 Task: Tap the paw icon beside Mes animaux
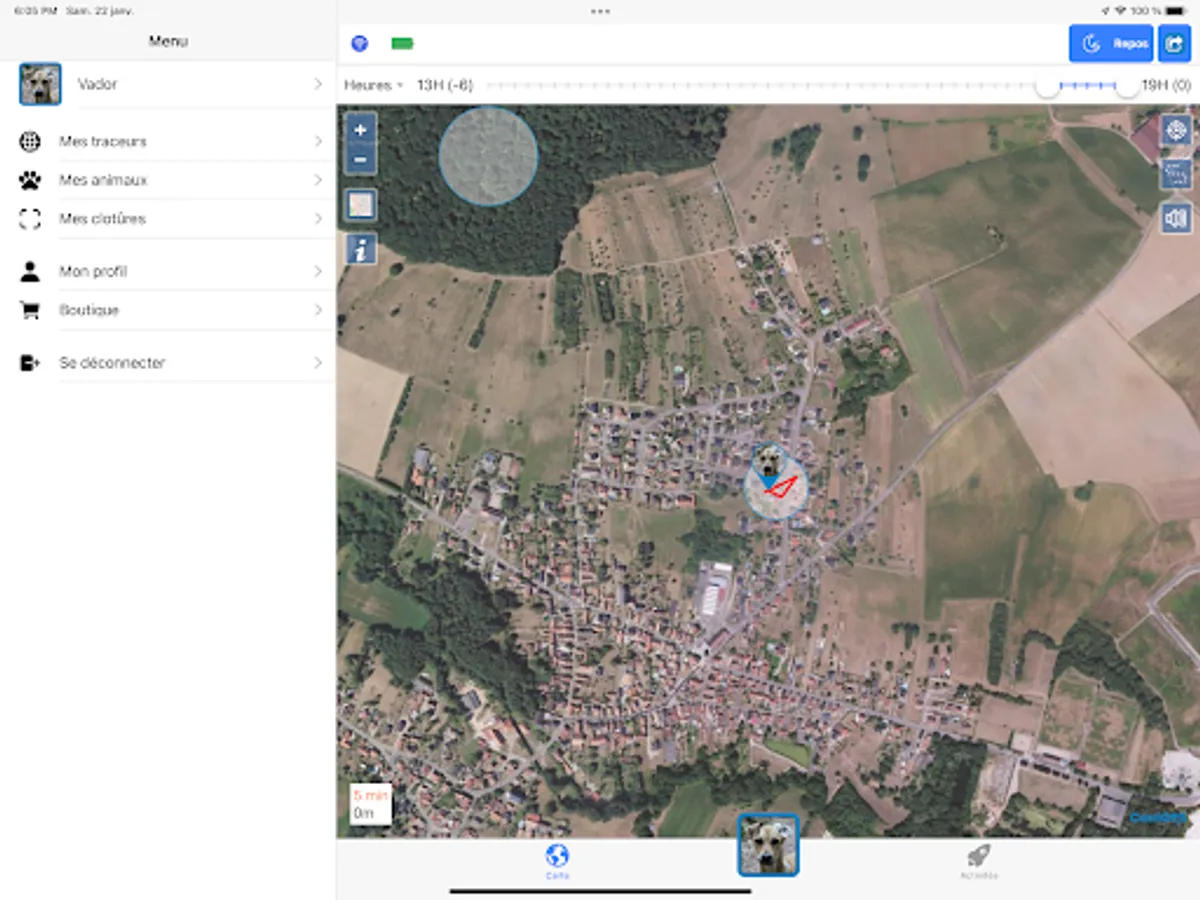click(x=30, y=181)
